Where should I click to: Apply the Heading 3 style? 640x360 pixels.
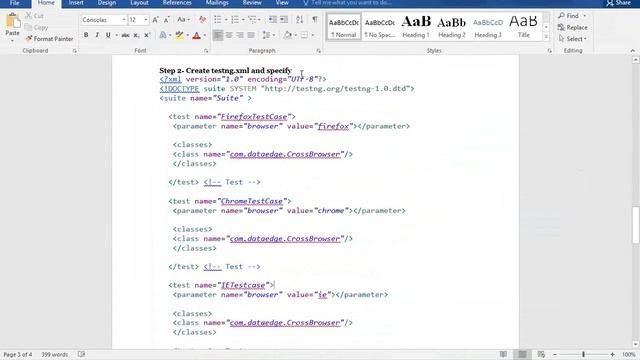point(488,27)
